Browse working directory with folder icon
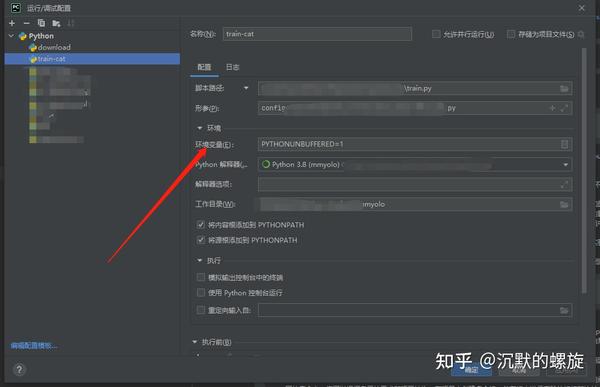 tap(564, 204)
